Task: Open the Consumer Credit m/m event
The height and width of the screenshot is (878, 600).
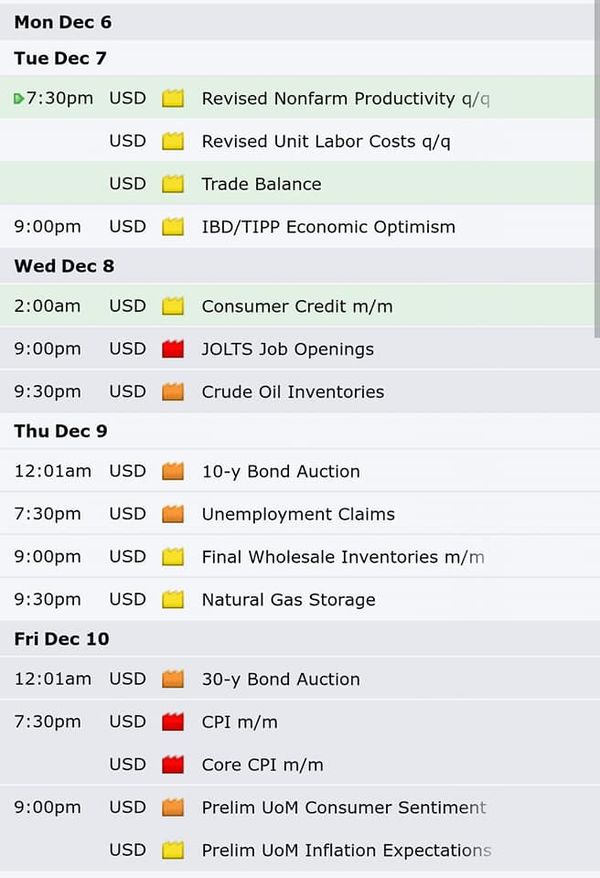Action: click(x=297, y=306)
